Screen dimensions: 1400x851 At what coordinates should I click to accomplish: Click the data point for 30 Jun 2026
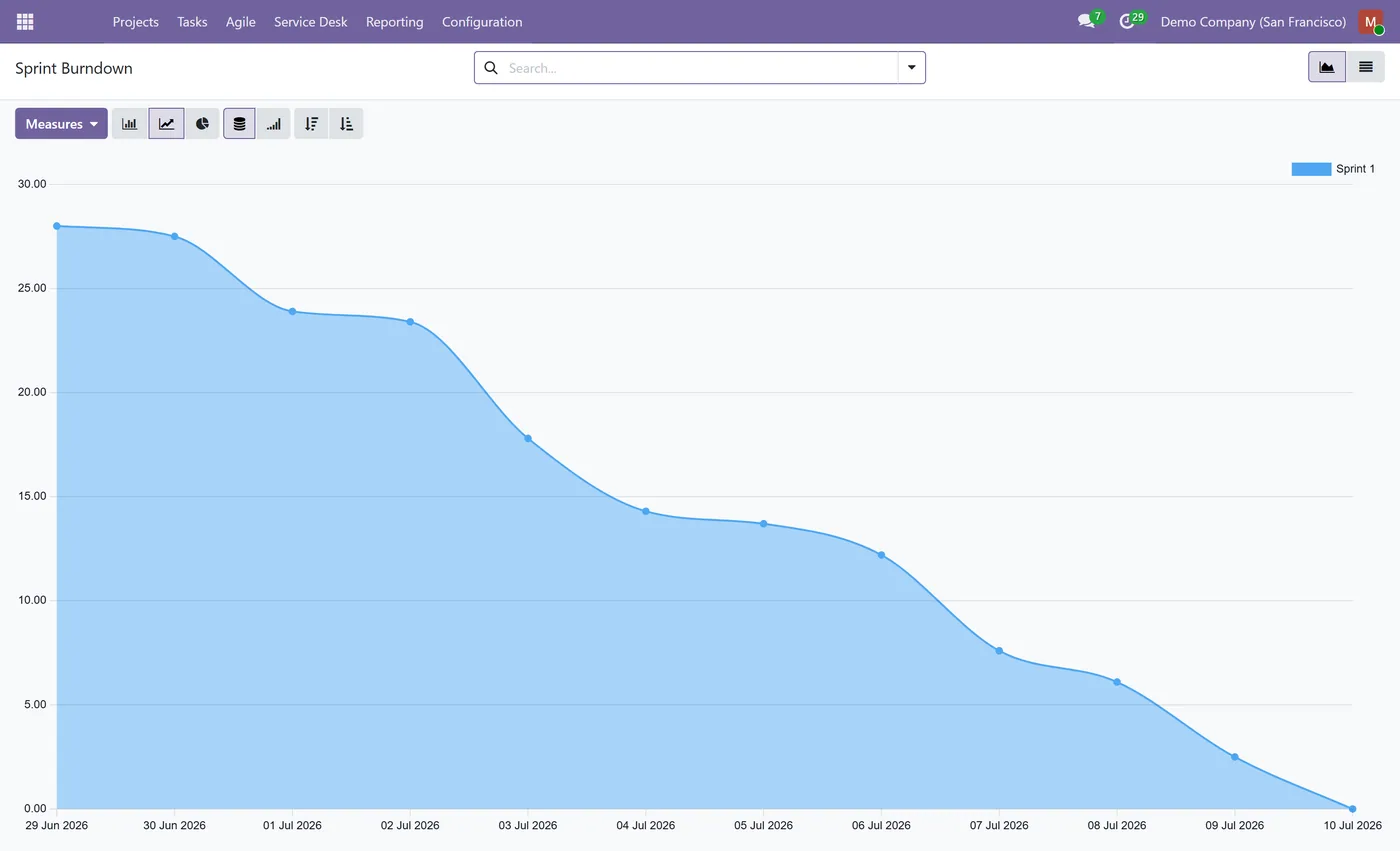175,236
